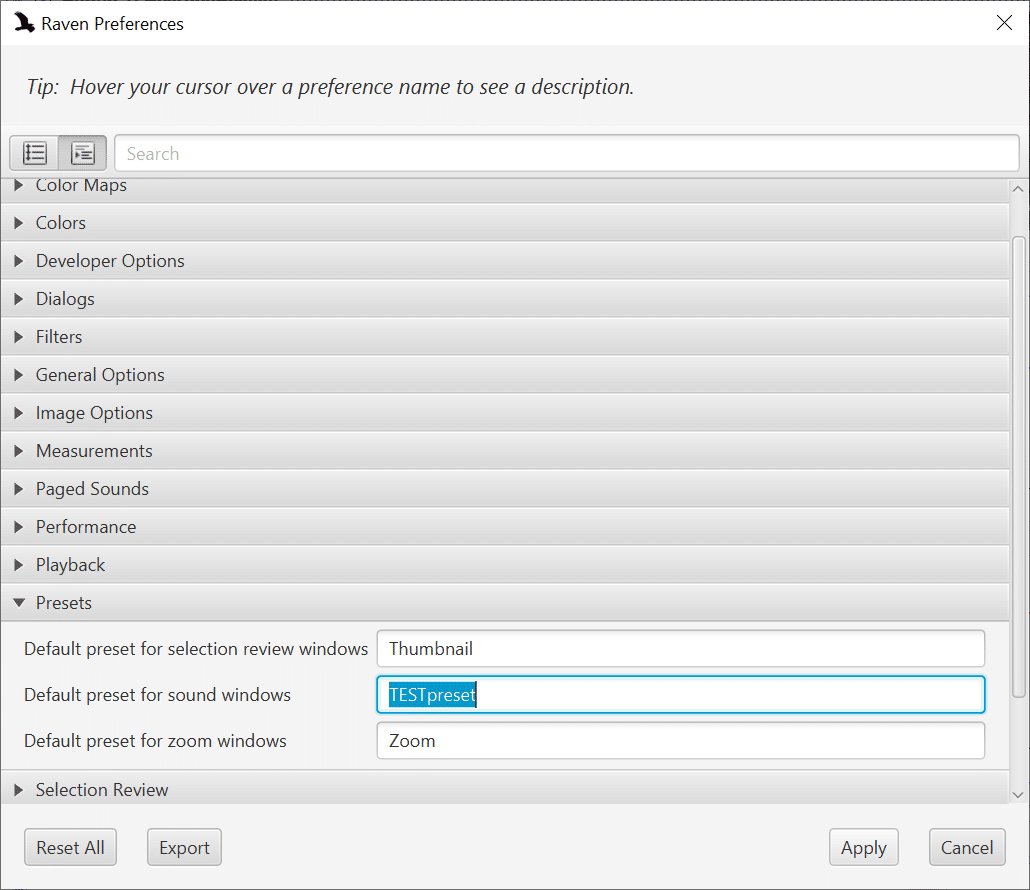Select the Playback header label
The image size is (1030, 890).
[70, 565]
